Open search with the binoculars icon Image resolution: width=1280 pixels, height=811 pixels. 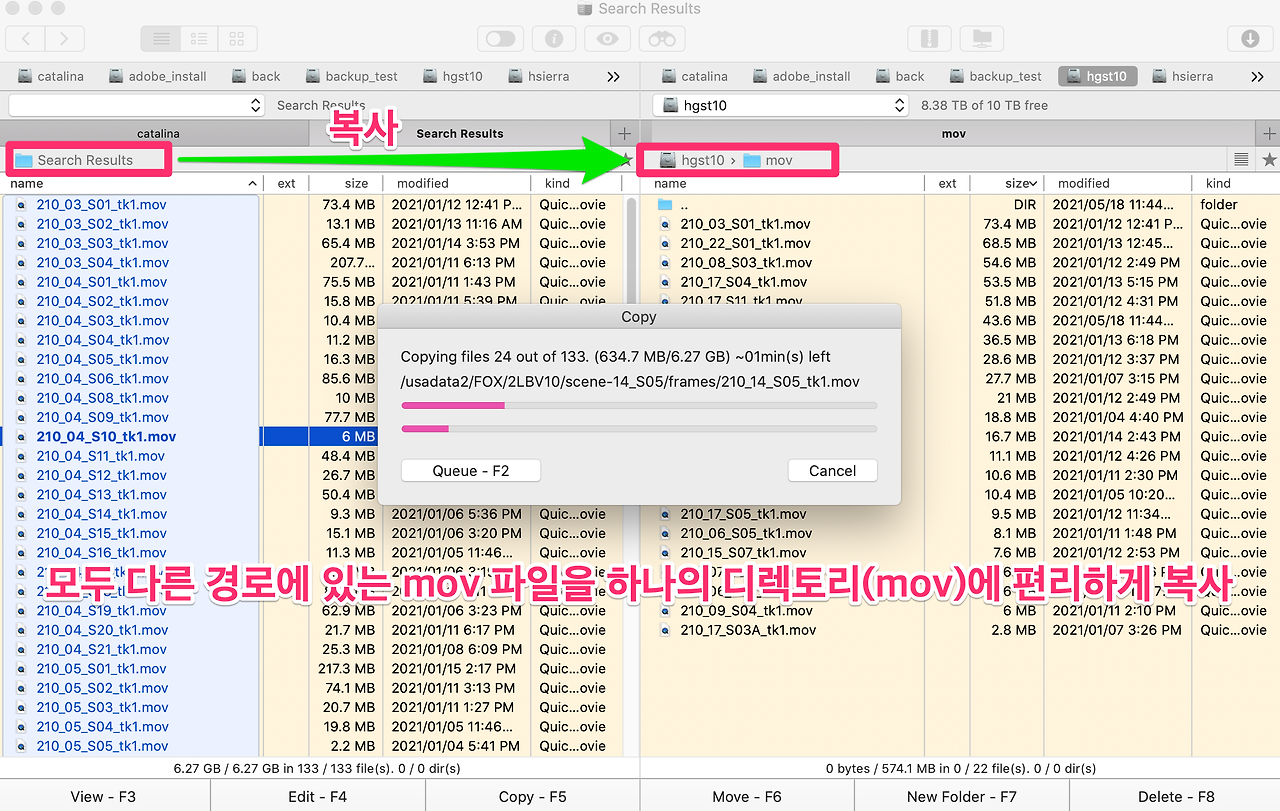pos(661,39)
